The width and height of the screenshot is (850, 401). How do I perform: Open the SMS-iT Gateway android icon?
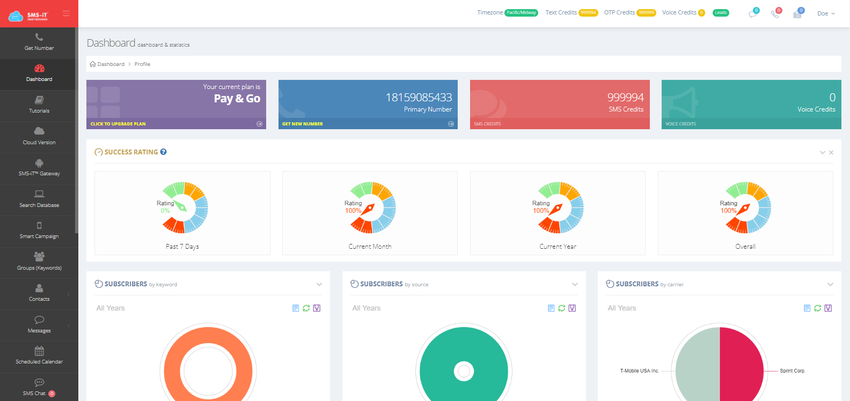(39, 163)
